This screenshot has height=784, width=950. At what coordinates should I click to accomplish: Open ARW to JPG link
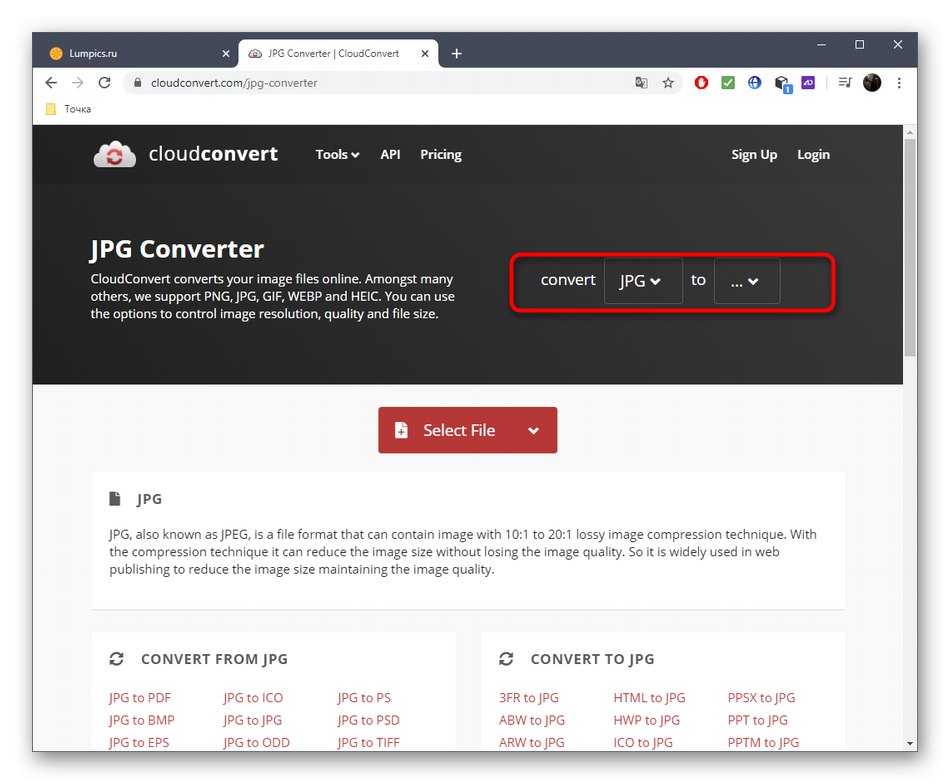click(532, 743)
